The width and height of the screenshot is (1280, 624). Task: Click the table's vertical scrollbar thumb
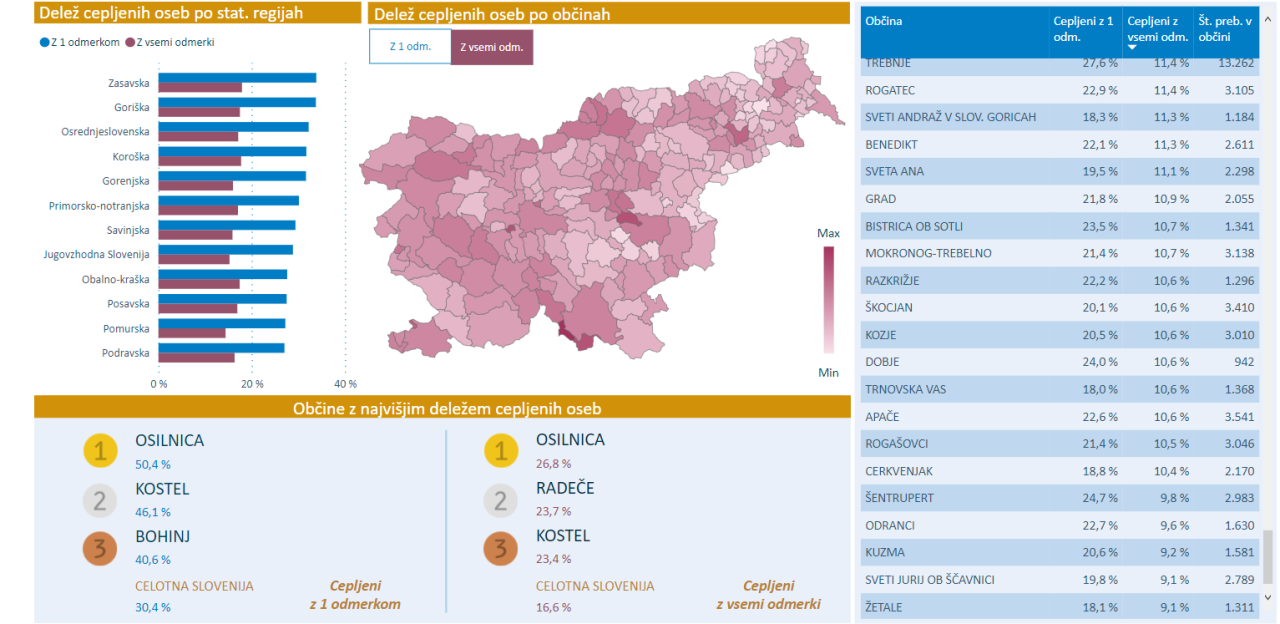(x=1269, y=555)
